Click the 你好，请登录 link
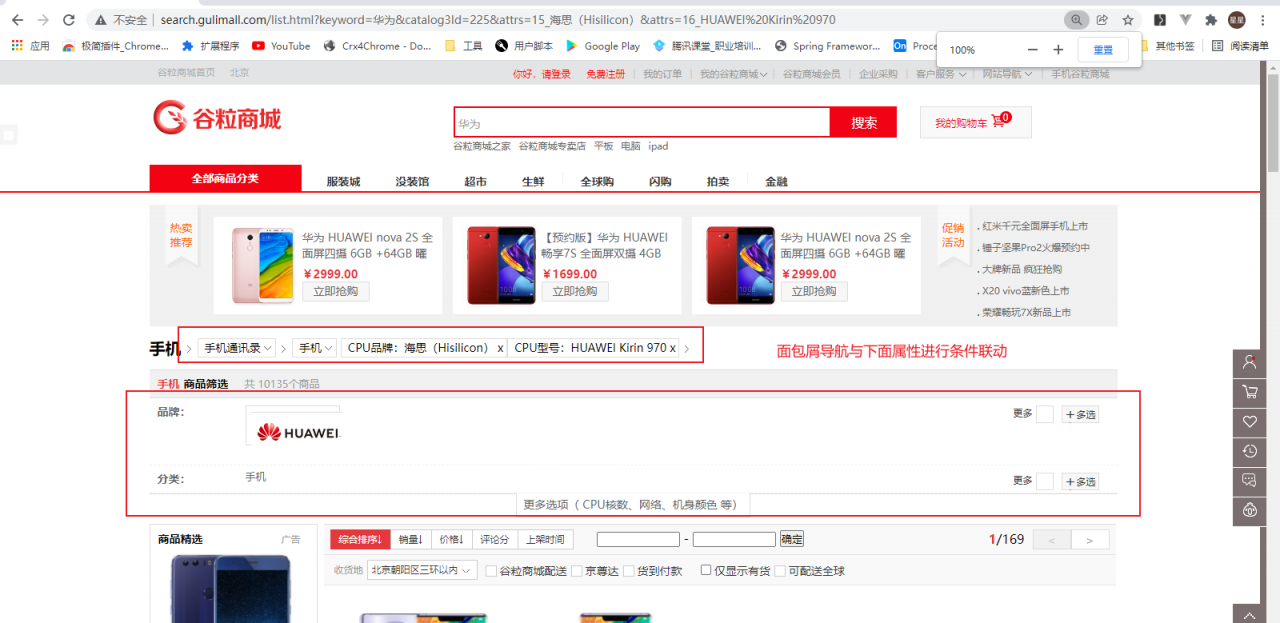Screen dimensions: 1280x623 (542, 74)
